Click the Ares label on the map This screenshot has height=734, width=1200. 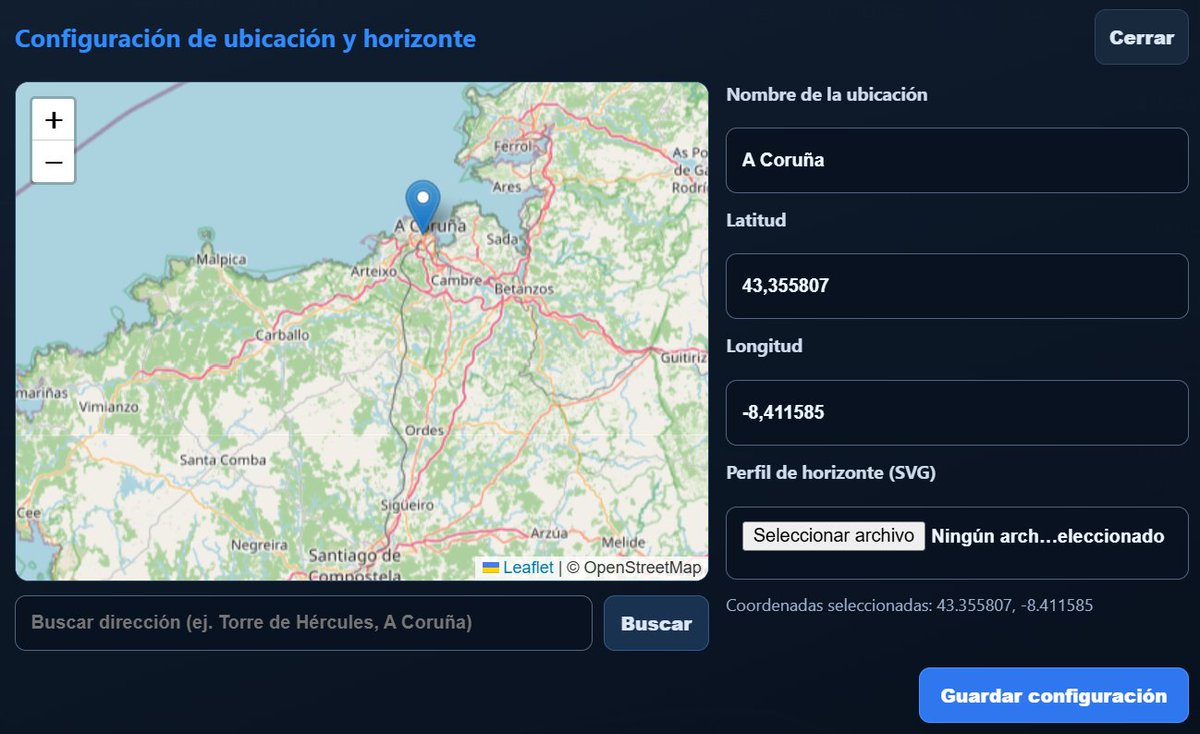click(x=507, y=186)
